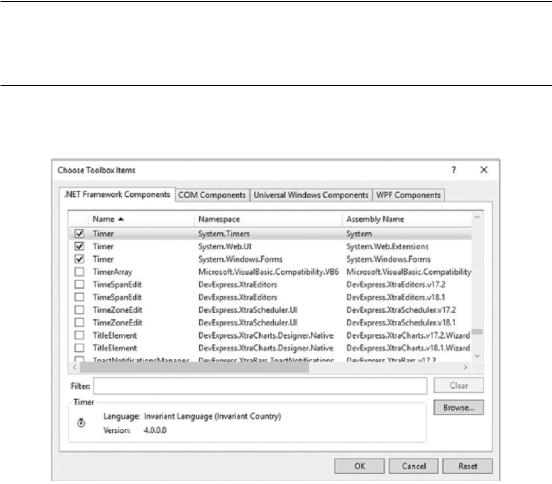Check TitleElement v17.2.Wizard checkbox
The width and height of the screenshot is (552, 484).
coord(80,335)
